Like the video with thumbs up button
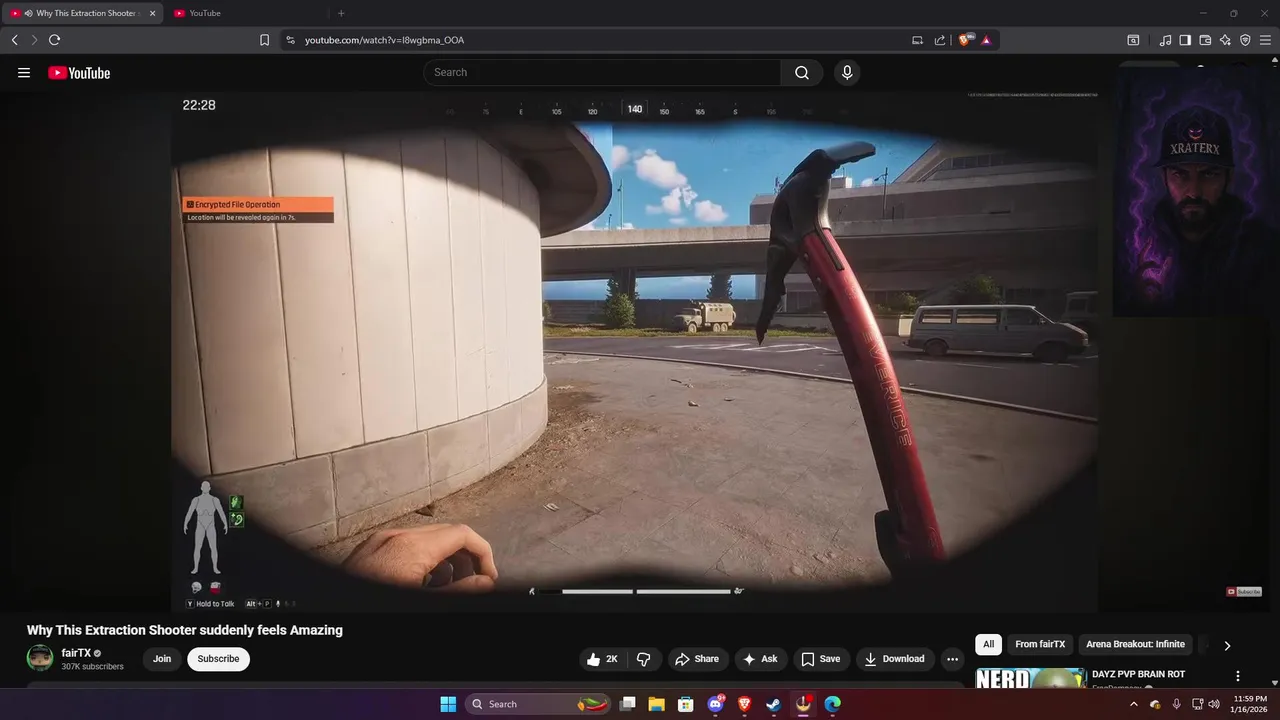This screenshot has height=720, width=1280. [x=603, y=659]
